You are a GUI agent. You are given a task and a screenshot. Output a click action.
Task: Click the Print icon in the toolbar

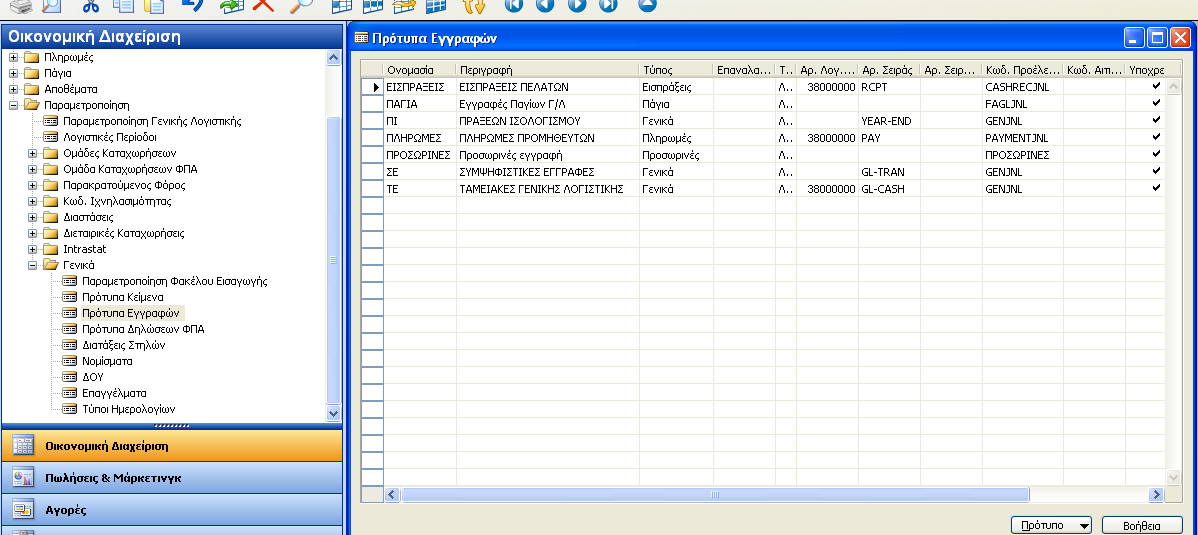pos(21,6)
